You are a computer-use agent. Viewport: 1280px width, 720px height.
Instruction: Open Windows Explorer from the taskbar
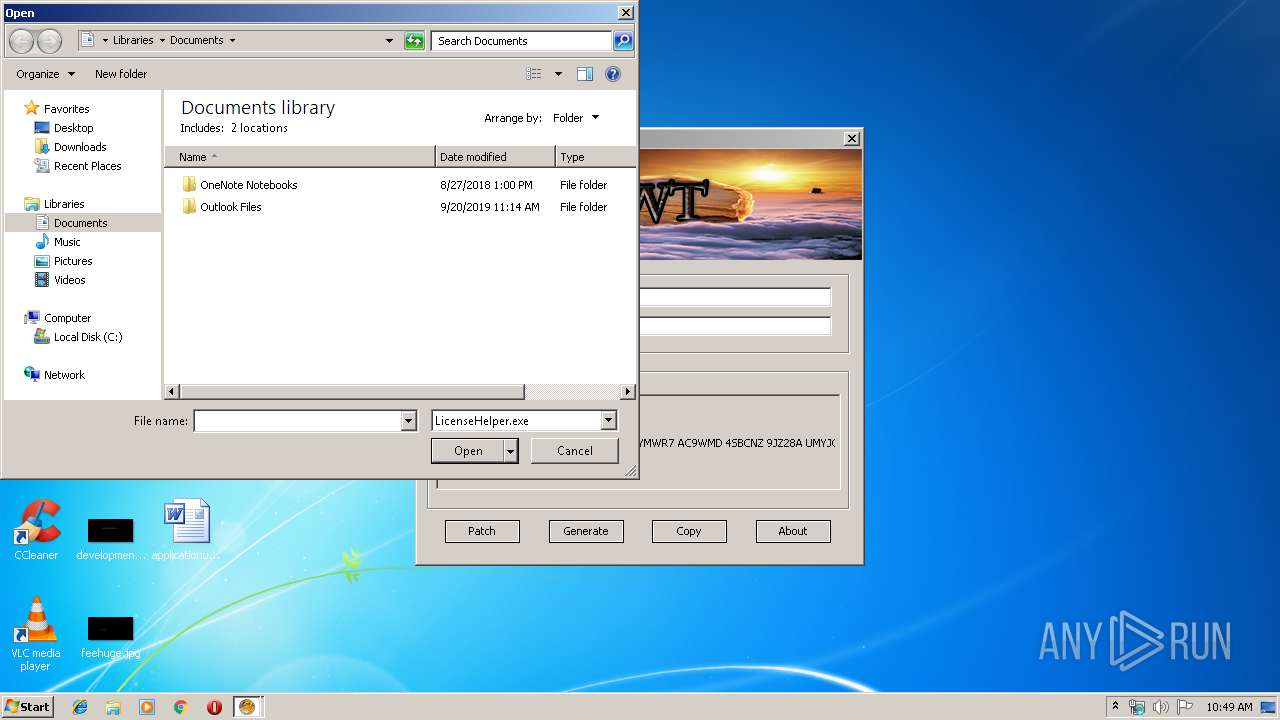click(113, 707)
